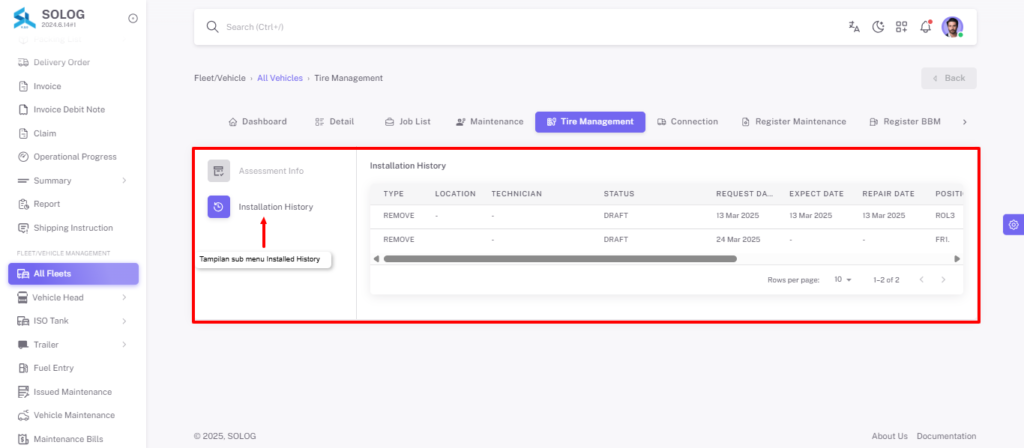This screenshot has height=448, width=1024.
Task: Open the language translate icon
Action: click(x=854, y=27)
